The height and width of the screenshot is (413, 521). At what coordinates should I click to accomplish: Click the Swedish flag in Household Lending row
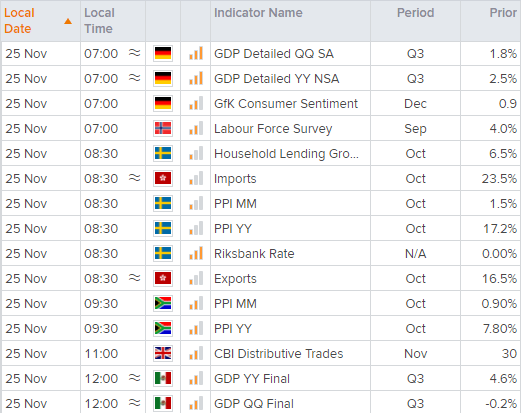tap(163, 153)
